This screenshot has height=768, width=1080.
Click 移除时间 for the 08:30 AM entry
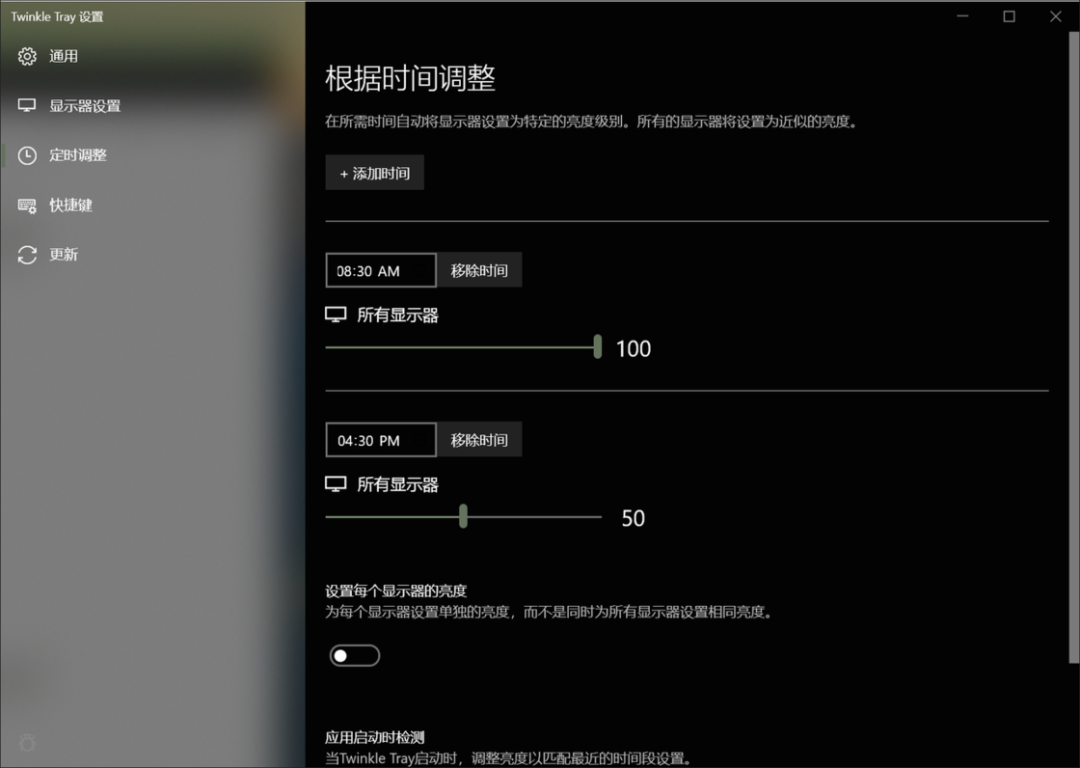click(x=479, y=270)
